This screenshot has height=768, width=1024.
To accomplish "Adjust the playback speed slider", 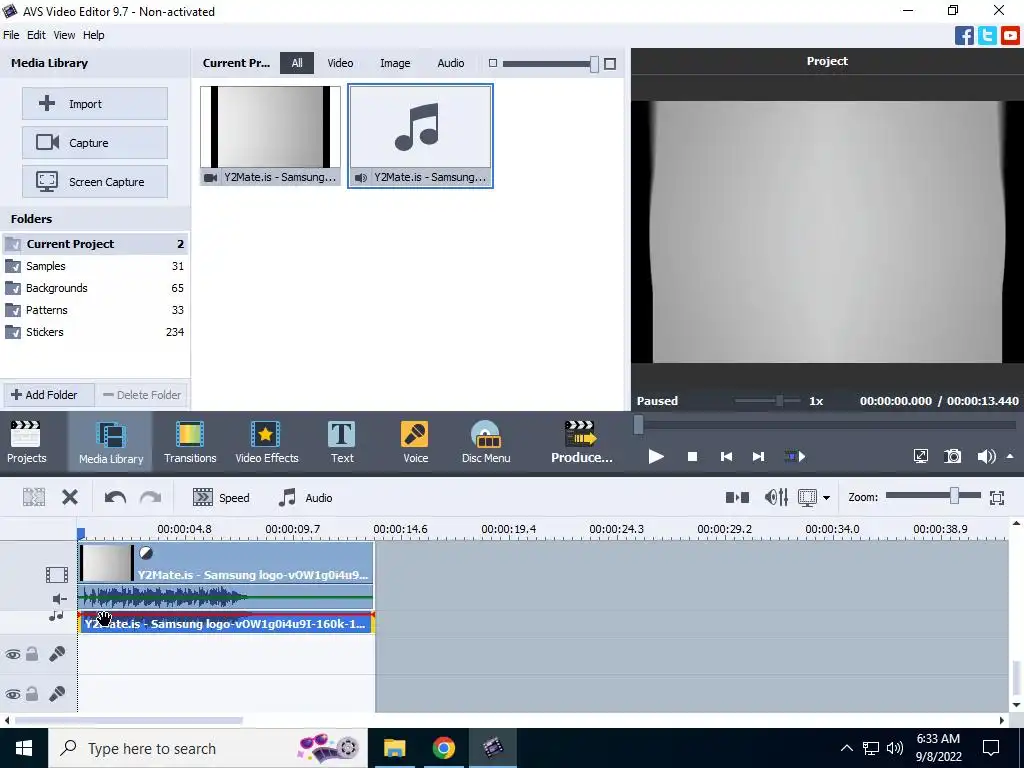I will [x=779, y=400].
